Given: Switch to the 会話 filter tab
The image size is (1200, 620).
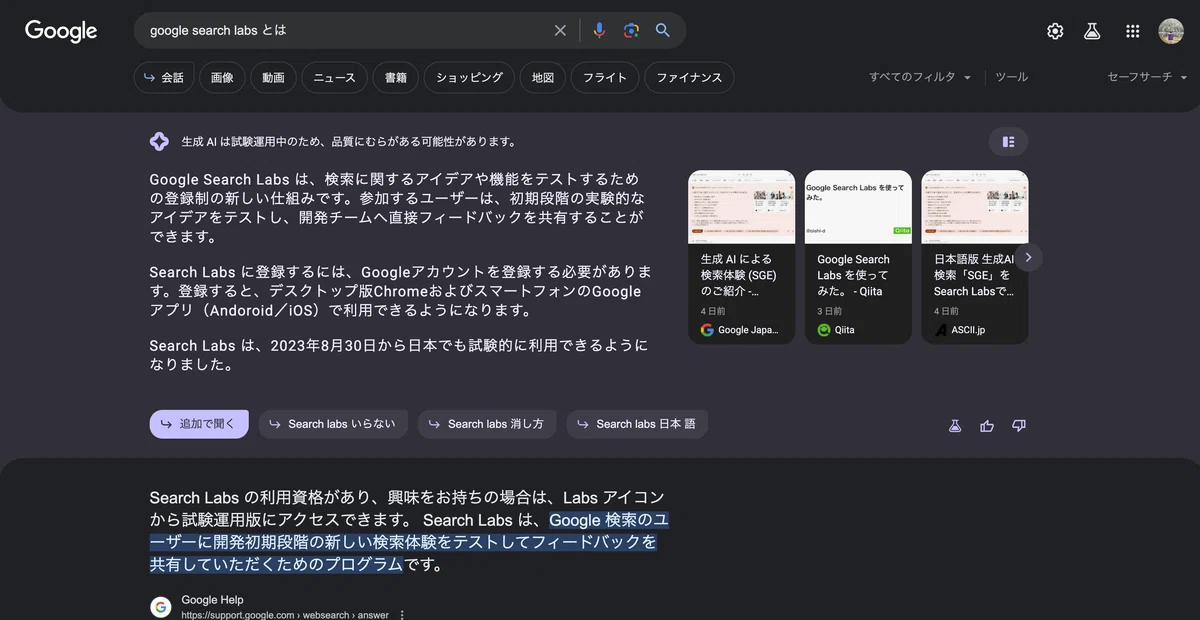Looking at the screenshot, I should 164,78.
